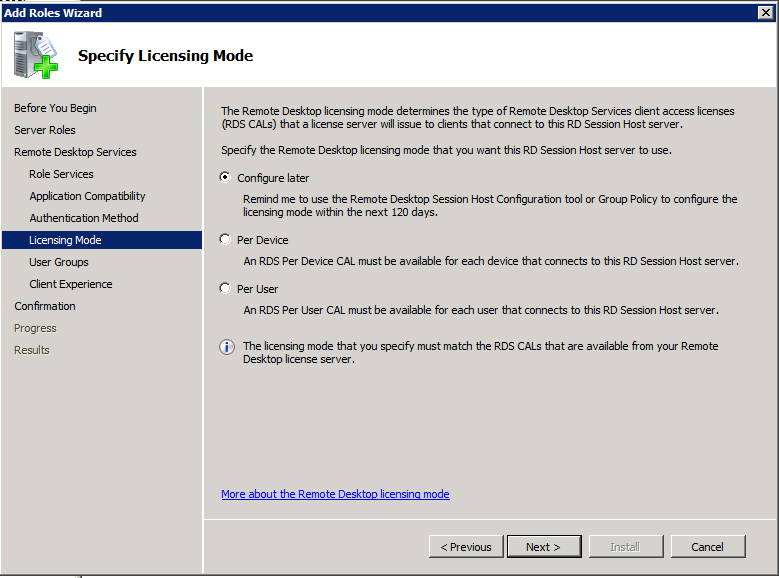Image resolution: width=779 pixels, height=578 pixels.
Task: Click the 120 days reminder description
Action: point(490,205)
